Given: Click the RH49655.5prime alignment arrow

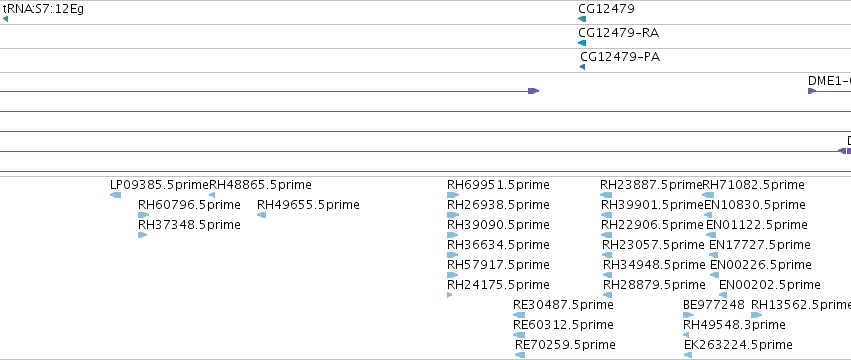Looking at the screenshot, I should (x=262, y=215).
